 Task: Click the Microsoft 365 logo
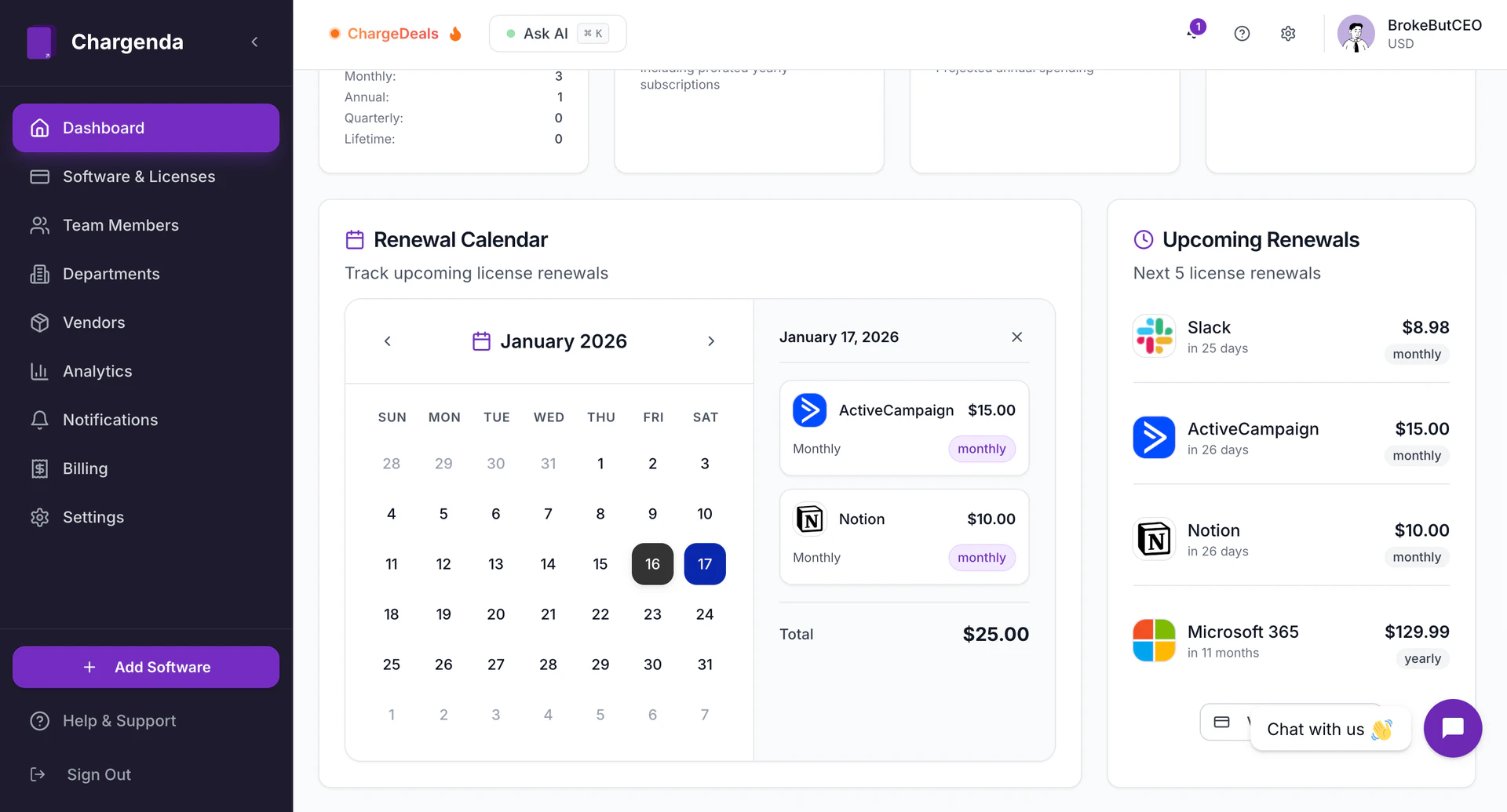(x=1154, y=640)
